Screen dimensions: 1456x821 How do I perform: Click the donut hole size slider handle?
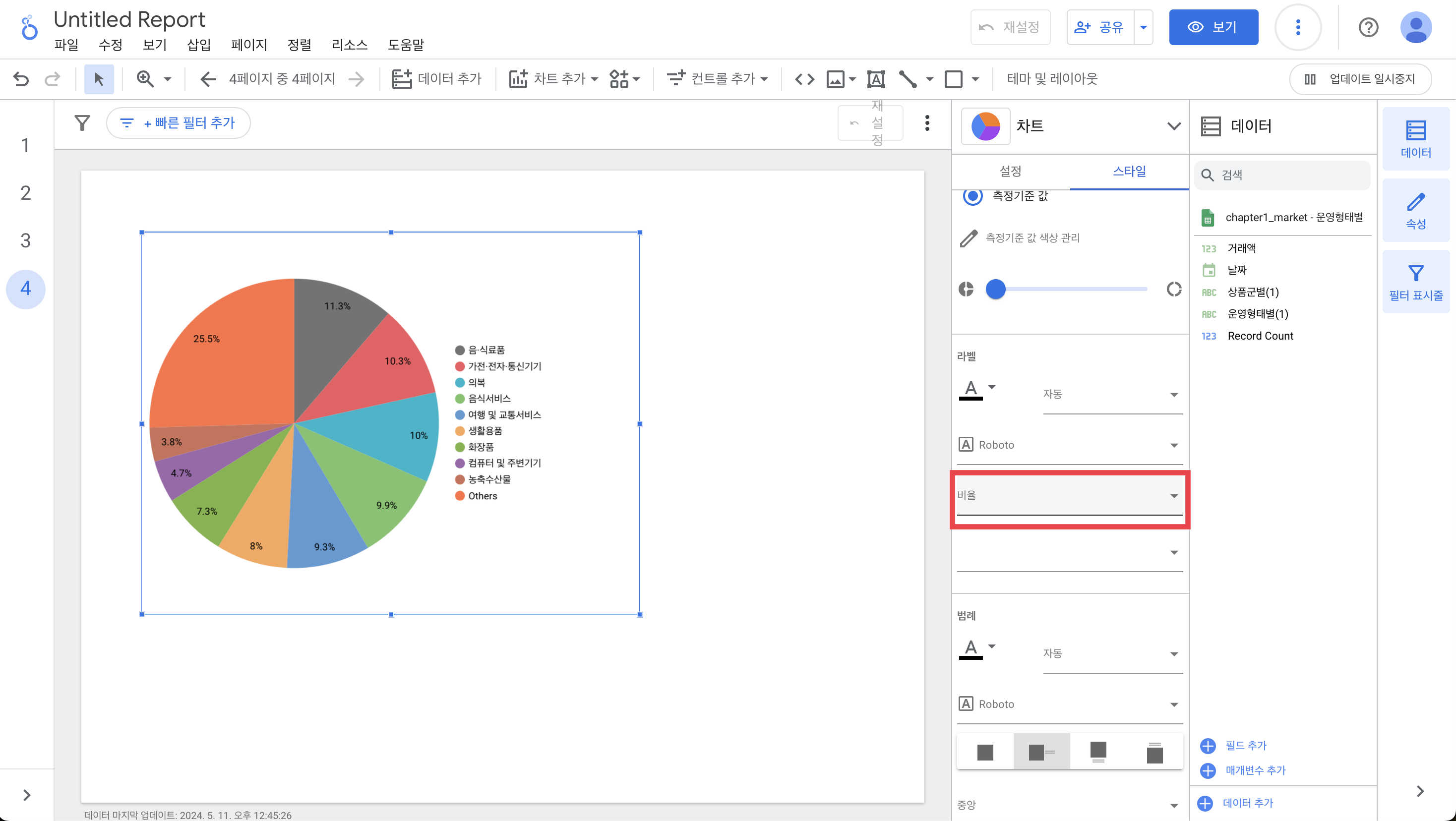pos(995,290)
